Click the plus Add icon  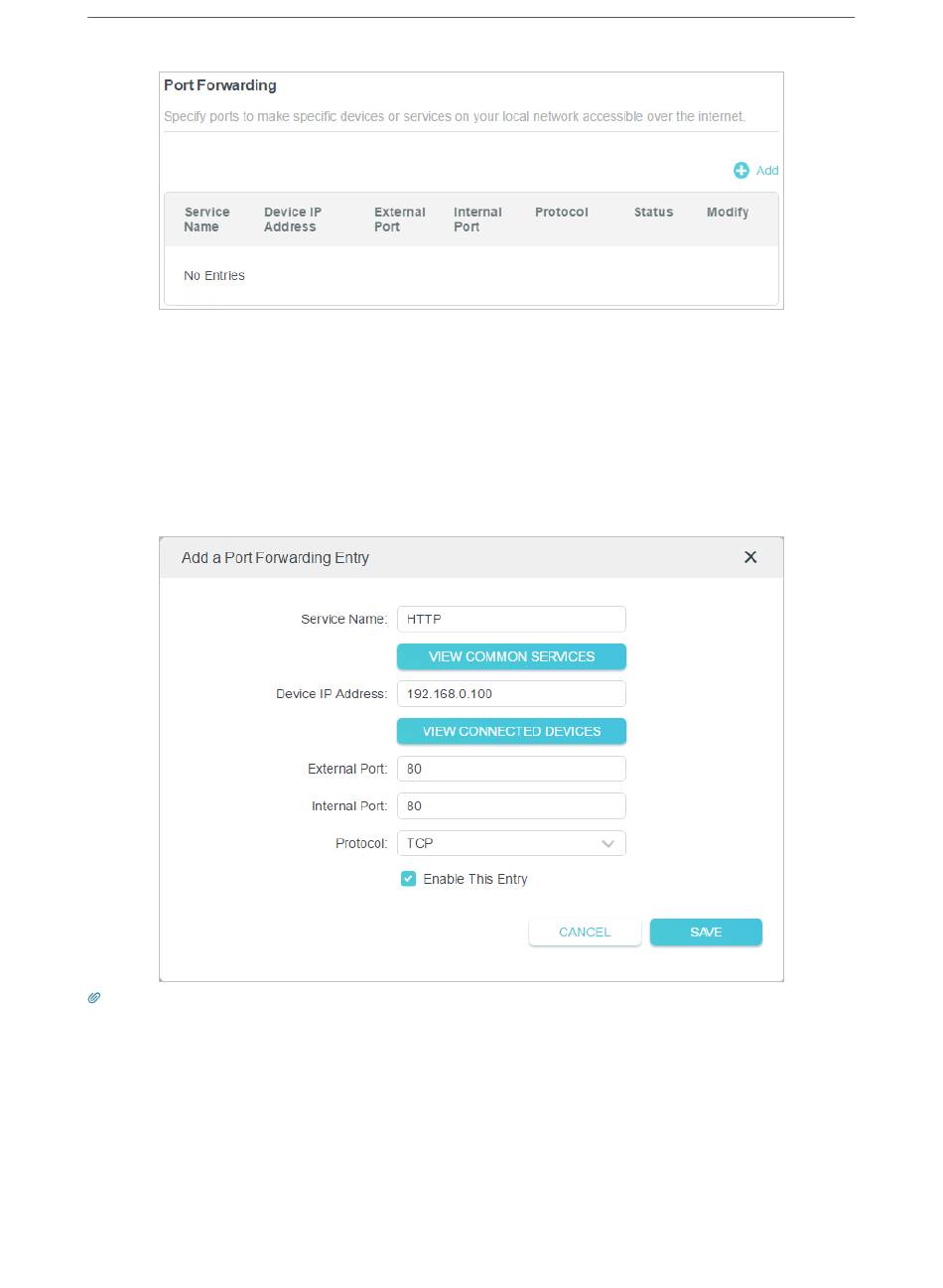pos(741,171)
